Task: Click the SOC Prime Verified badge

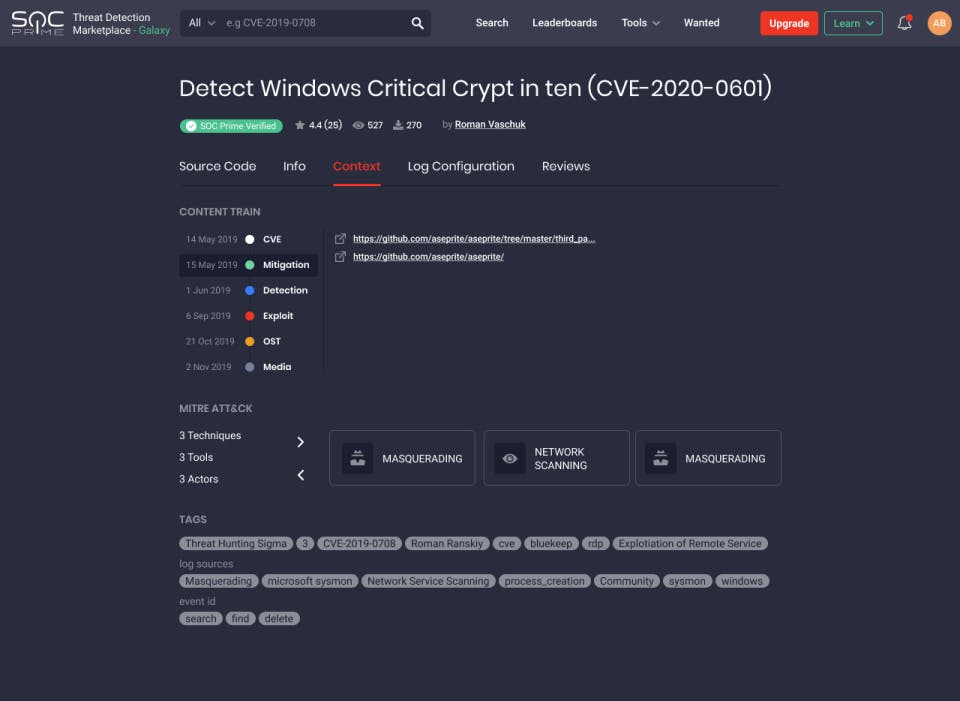Action: (231, 126)
